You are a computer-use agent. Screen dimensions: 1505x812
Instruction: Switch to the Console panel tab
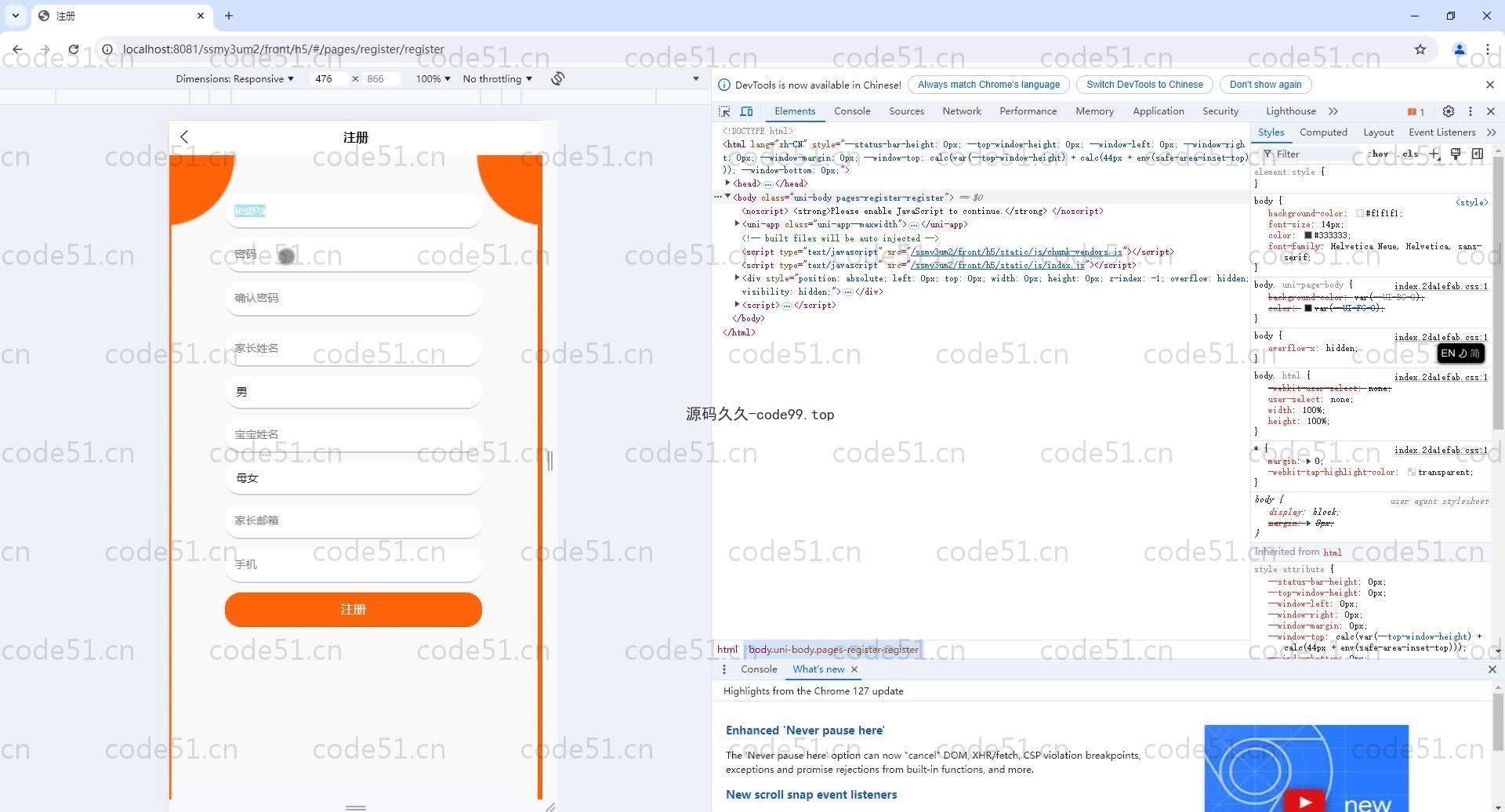(x=852, y=111)
